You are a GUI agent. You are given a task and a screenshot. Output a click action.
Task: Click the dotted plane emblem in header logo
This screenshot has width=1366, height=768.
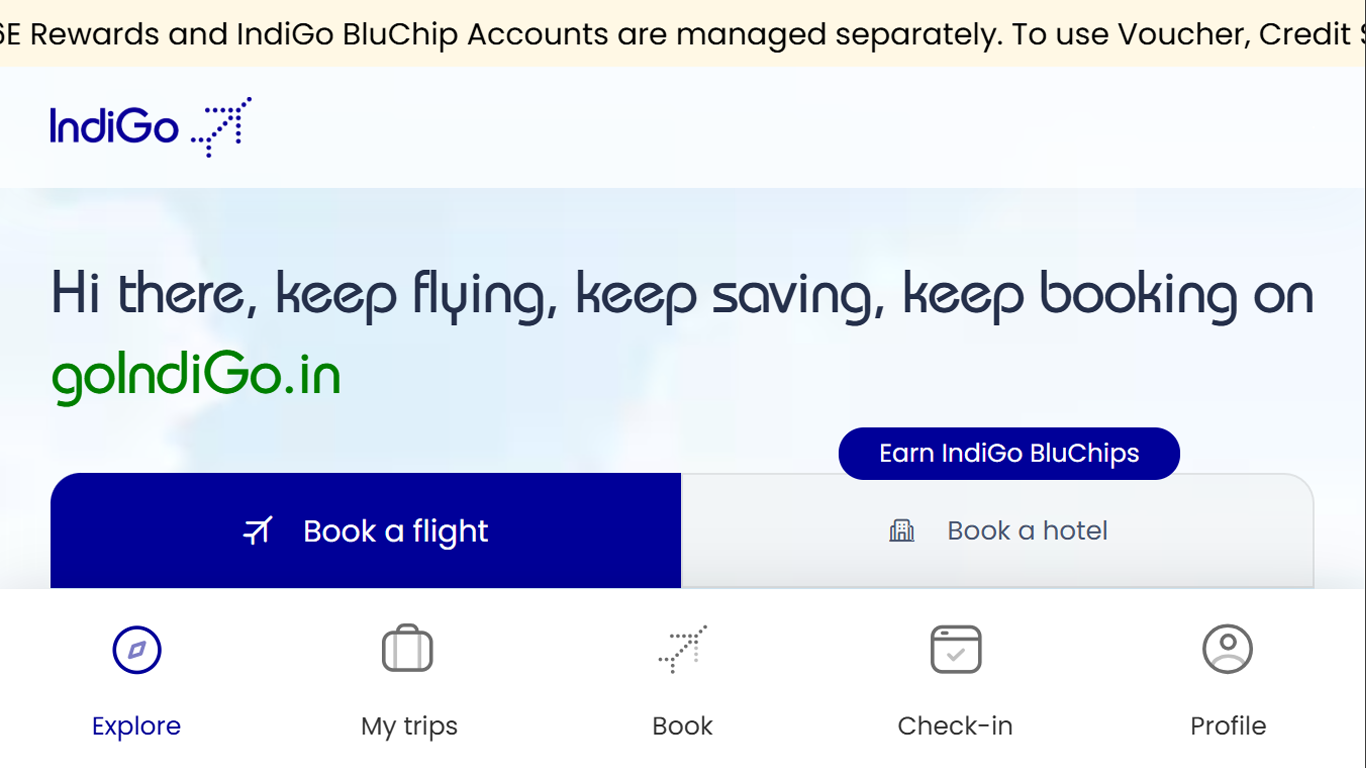point(221,127)
